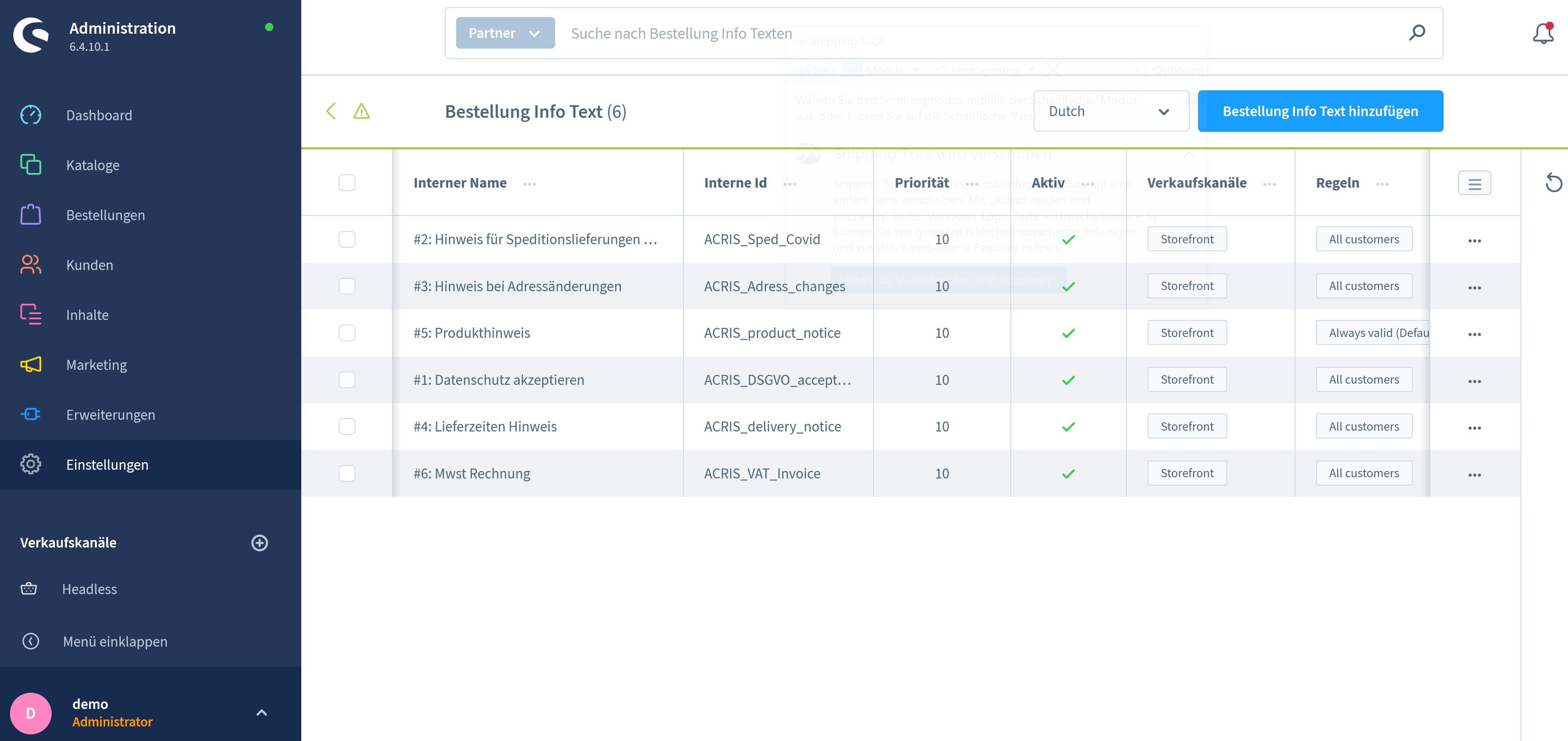The image size is (1568, 741).
Task: Click the Dashboard navigation icon
Action: click(x=30, y=115)
